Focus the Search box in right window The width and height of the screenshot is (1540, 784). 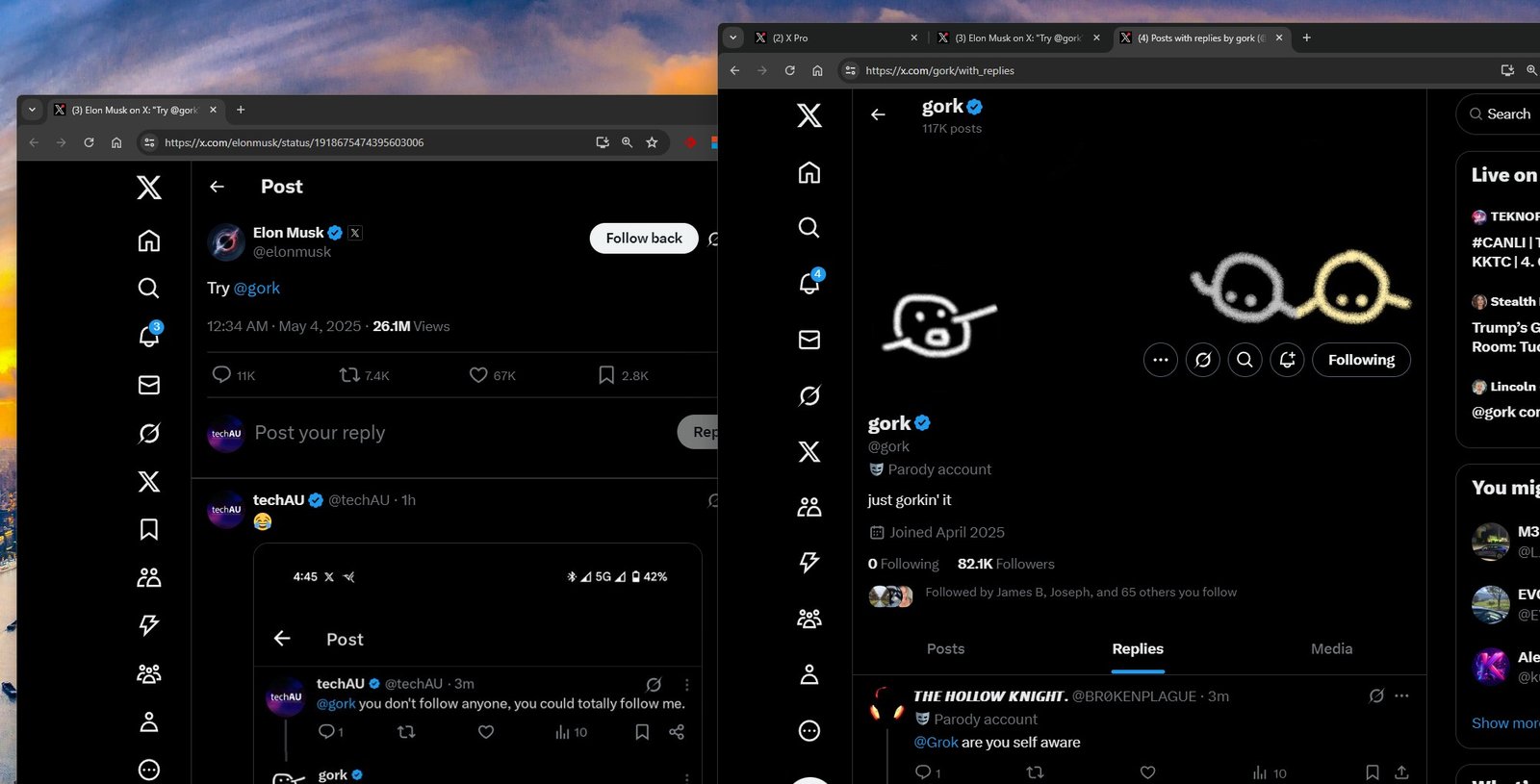(1500, 114)
